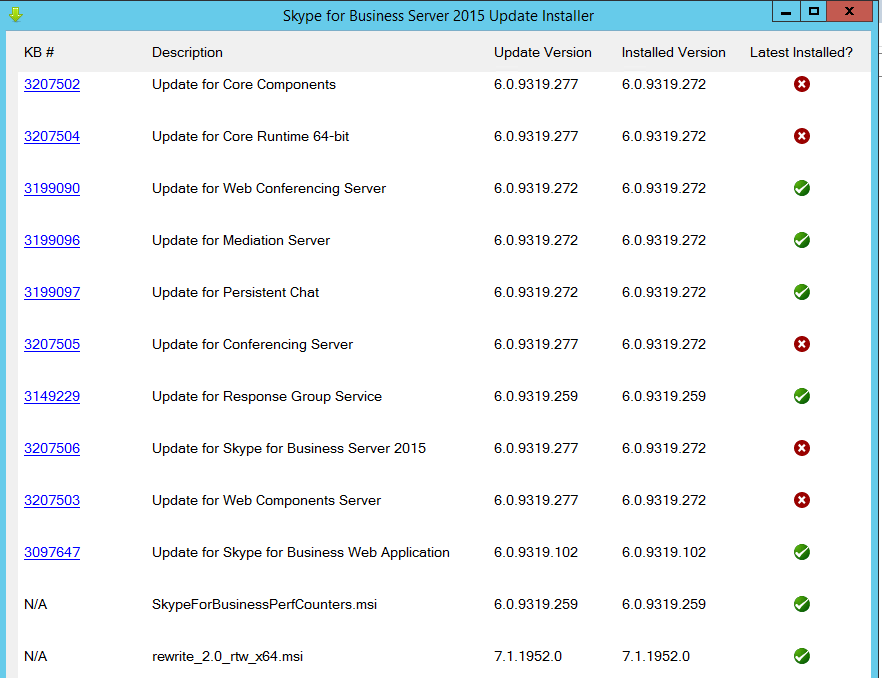
Task: Click green checkmark for Web Conferencing Server
Action: (x=801, y=188)
